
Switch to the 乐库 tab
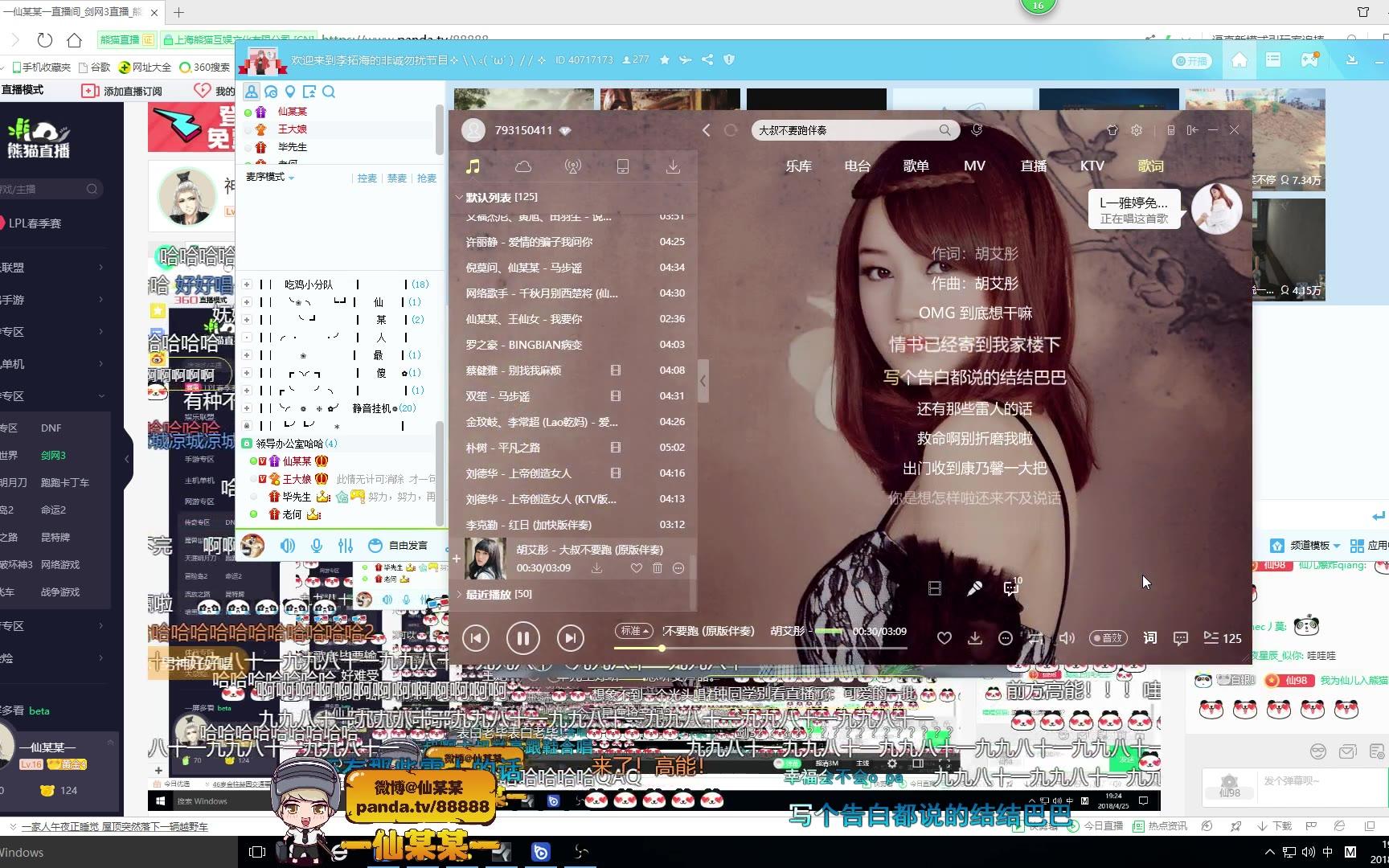[x=798, y=166]
